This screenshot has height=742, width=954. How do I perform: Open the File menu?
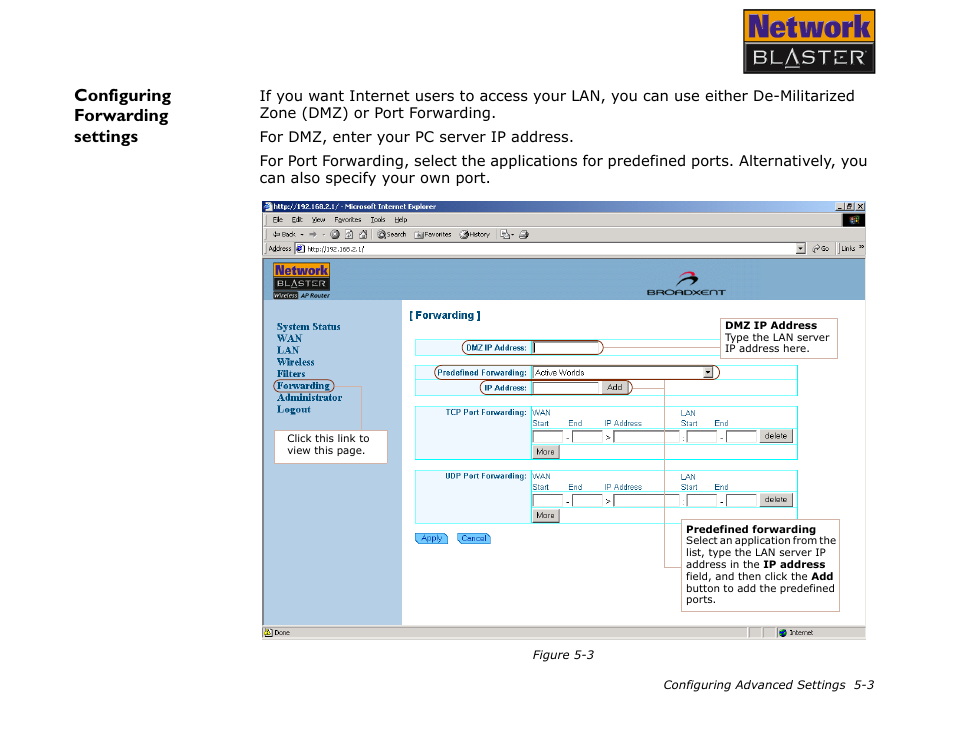tap(277, 220)
